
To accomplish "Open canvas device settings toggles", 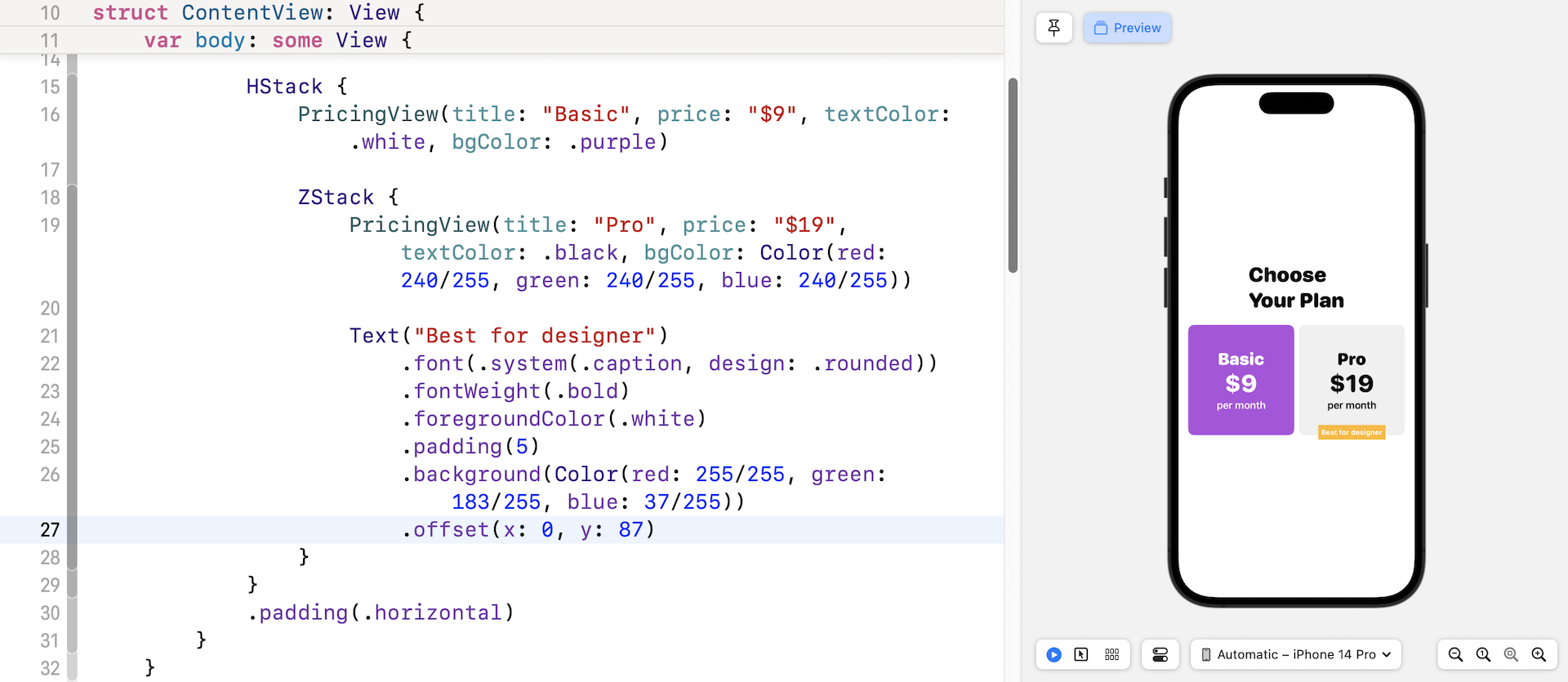I will [1160, 654].
